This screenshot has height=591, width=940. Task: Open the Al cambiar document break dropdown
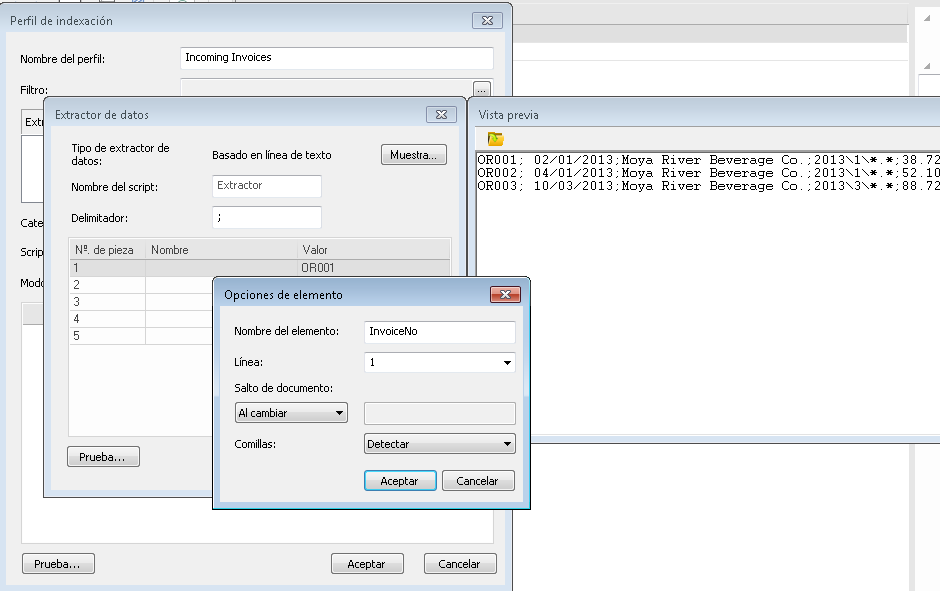pos(290,413)
